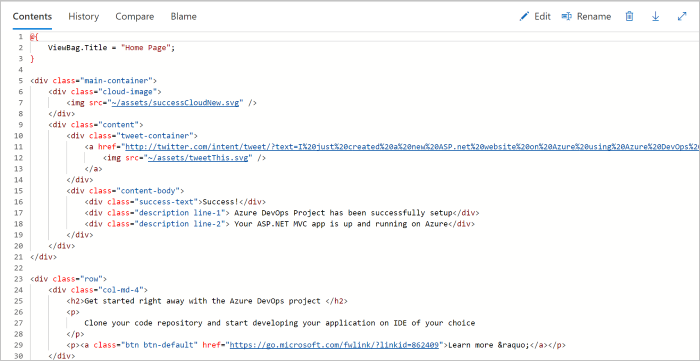This screenshot has width=700, height=361.
Task: Open the successCloudNew.svg asset link
Action: click(175, 103)
